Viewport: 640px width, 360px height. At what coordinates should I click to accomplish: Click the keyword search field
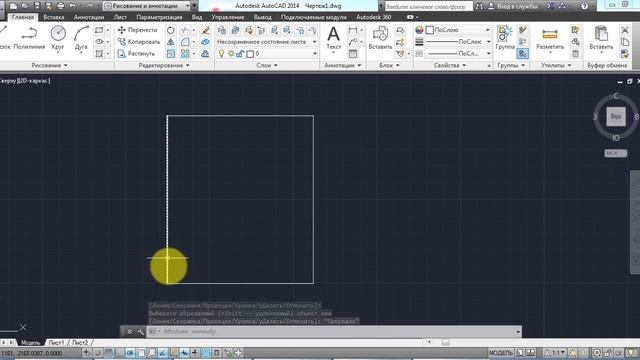(x=429, y=6)
